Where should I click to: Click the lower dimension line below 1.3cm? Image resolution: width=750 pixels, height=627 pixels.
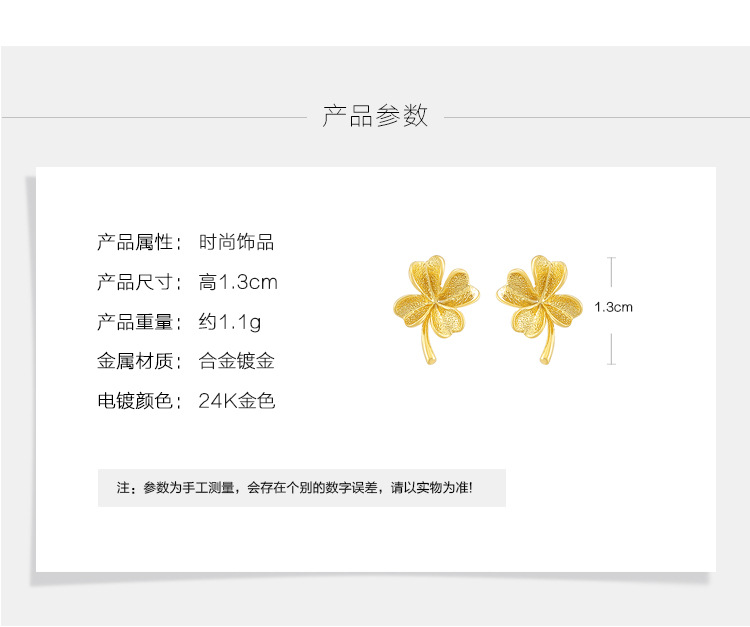tap(612, 347)
